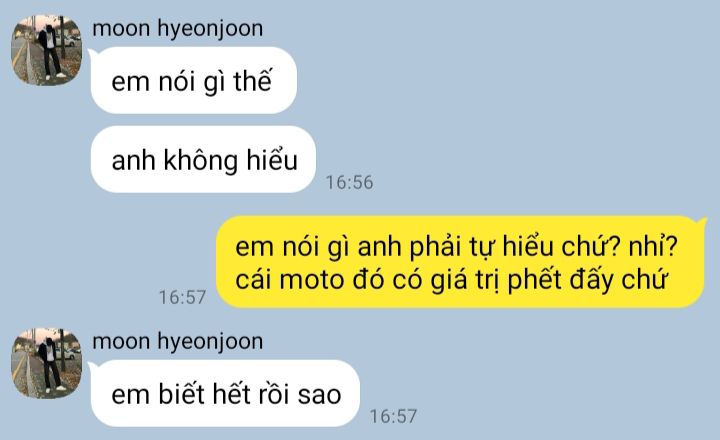This screenshot has width=720, height=440.
Task: Click the word "hiểu" in the second white bubble
Action: (272, 160)
